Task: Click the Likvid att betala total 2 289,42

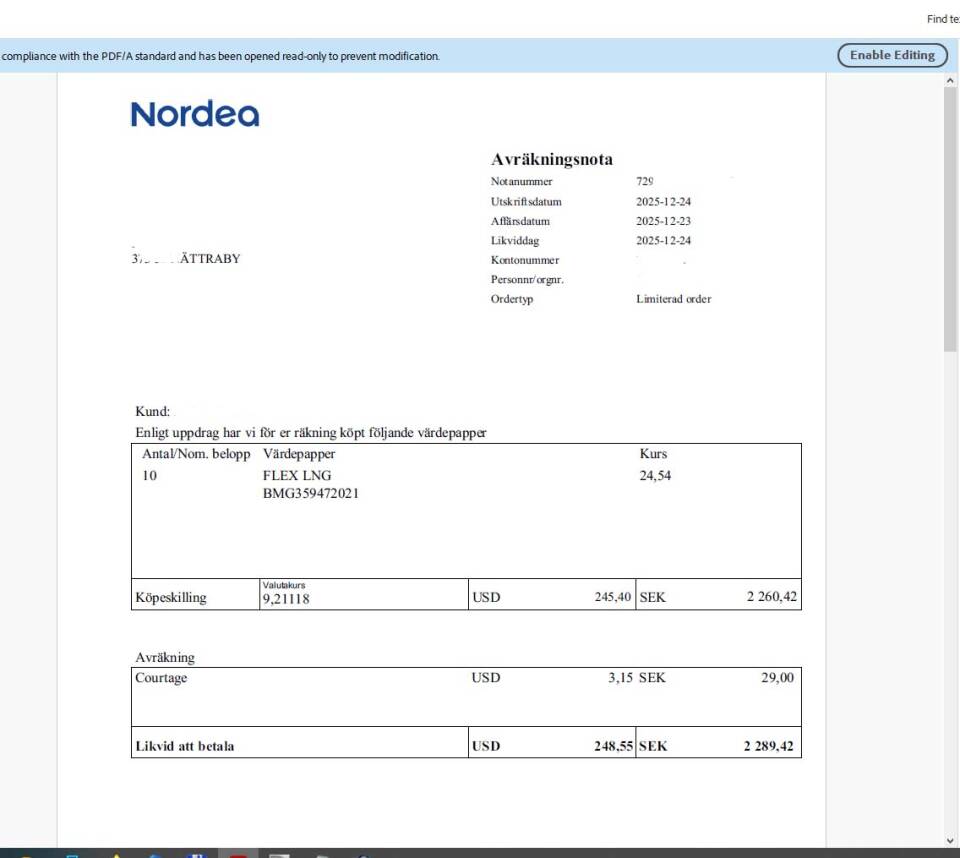Action: coord(768,746)
